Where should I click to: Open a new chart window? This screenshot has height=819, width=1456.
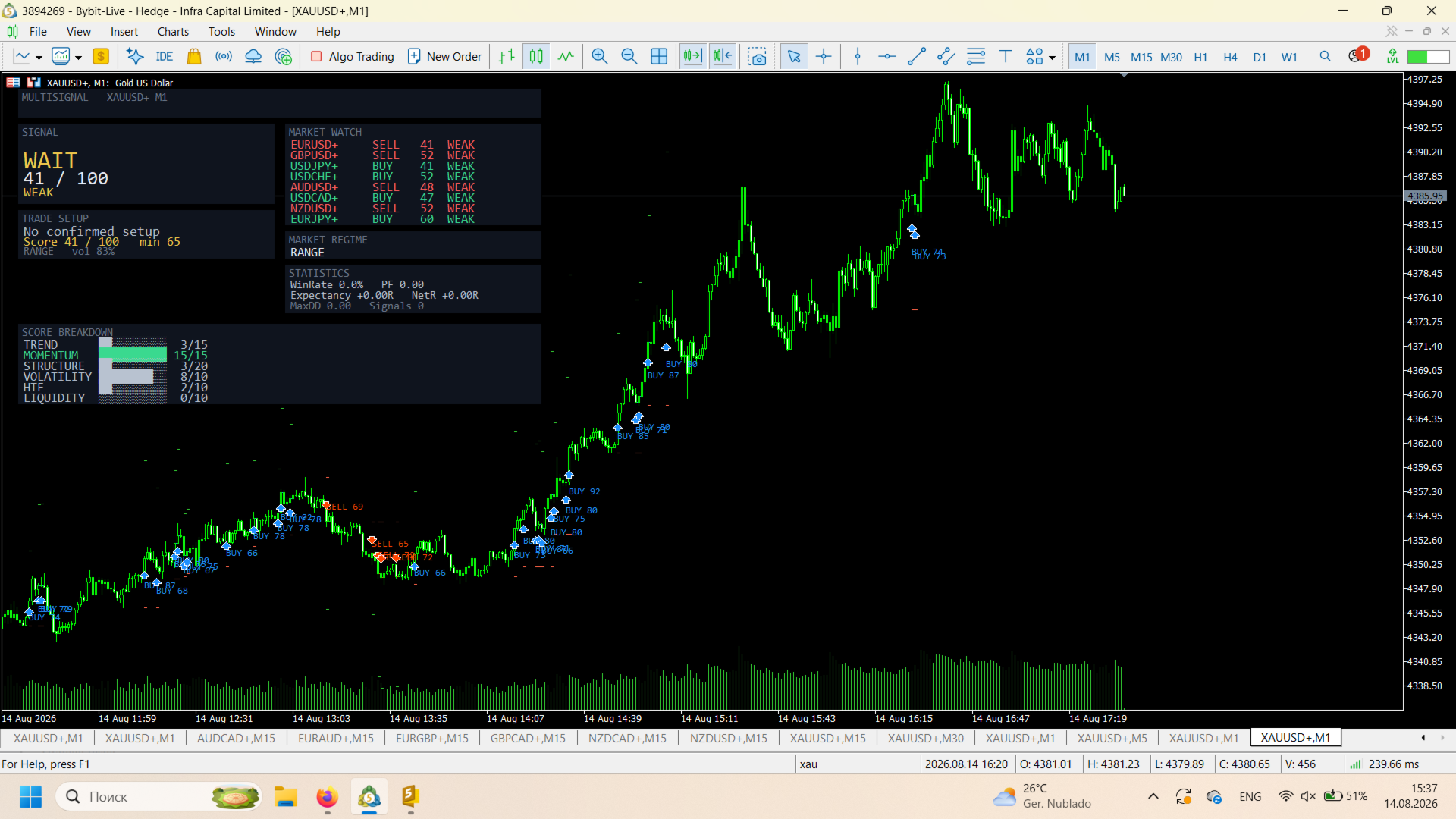pyautogui.click(x=22, y=56)
